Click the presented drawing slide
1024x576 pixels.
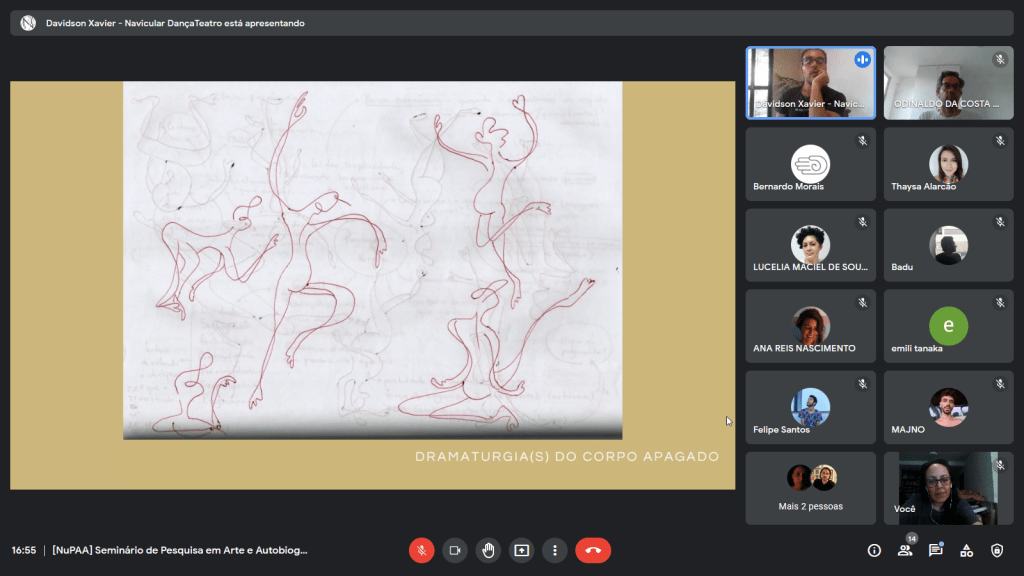pos(372,260)
